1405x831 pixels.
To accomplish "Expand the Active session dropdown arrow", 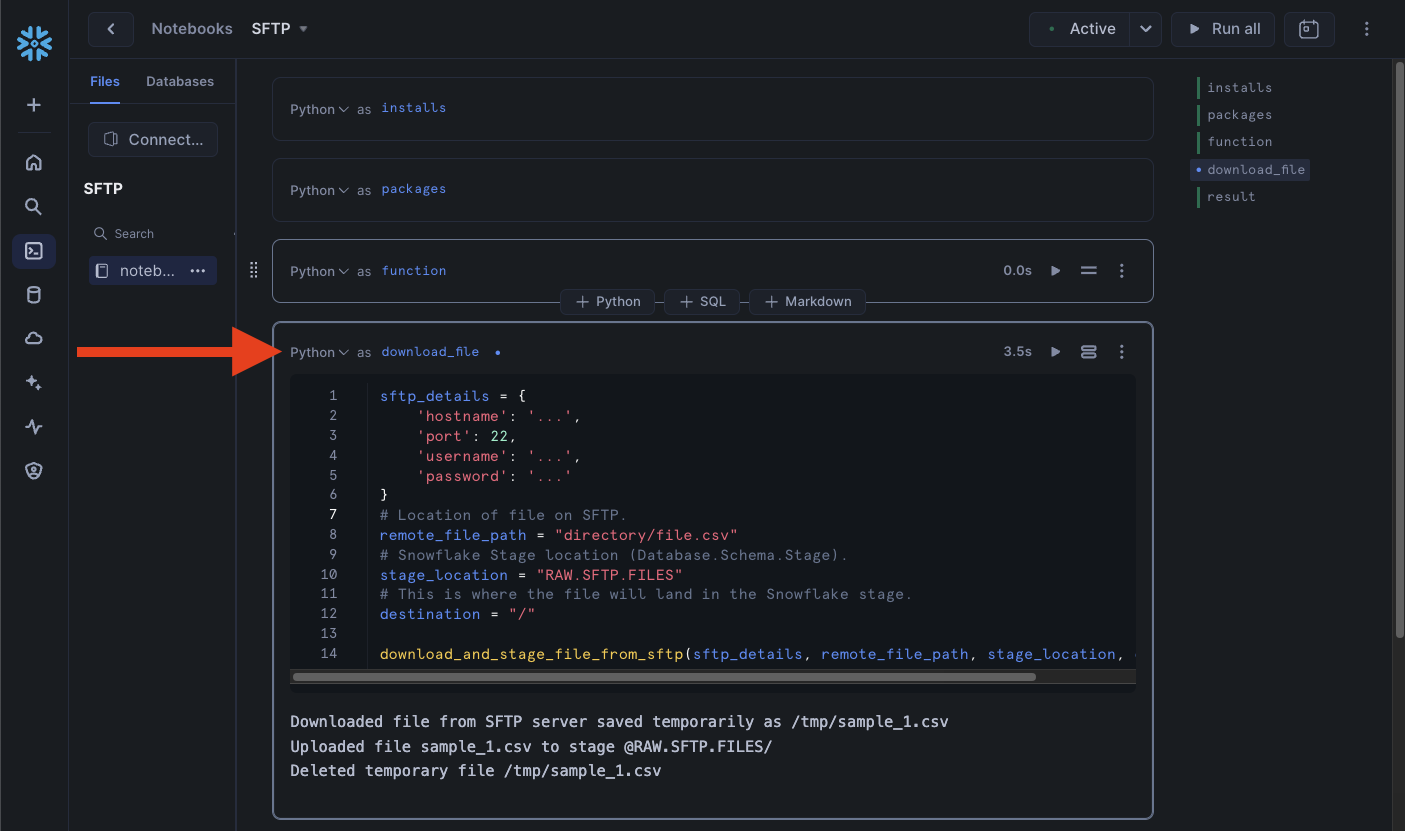I will pyautogui.click(x=1146, y=29).
